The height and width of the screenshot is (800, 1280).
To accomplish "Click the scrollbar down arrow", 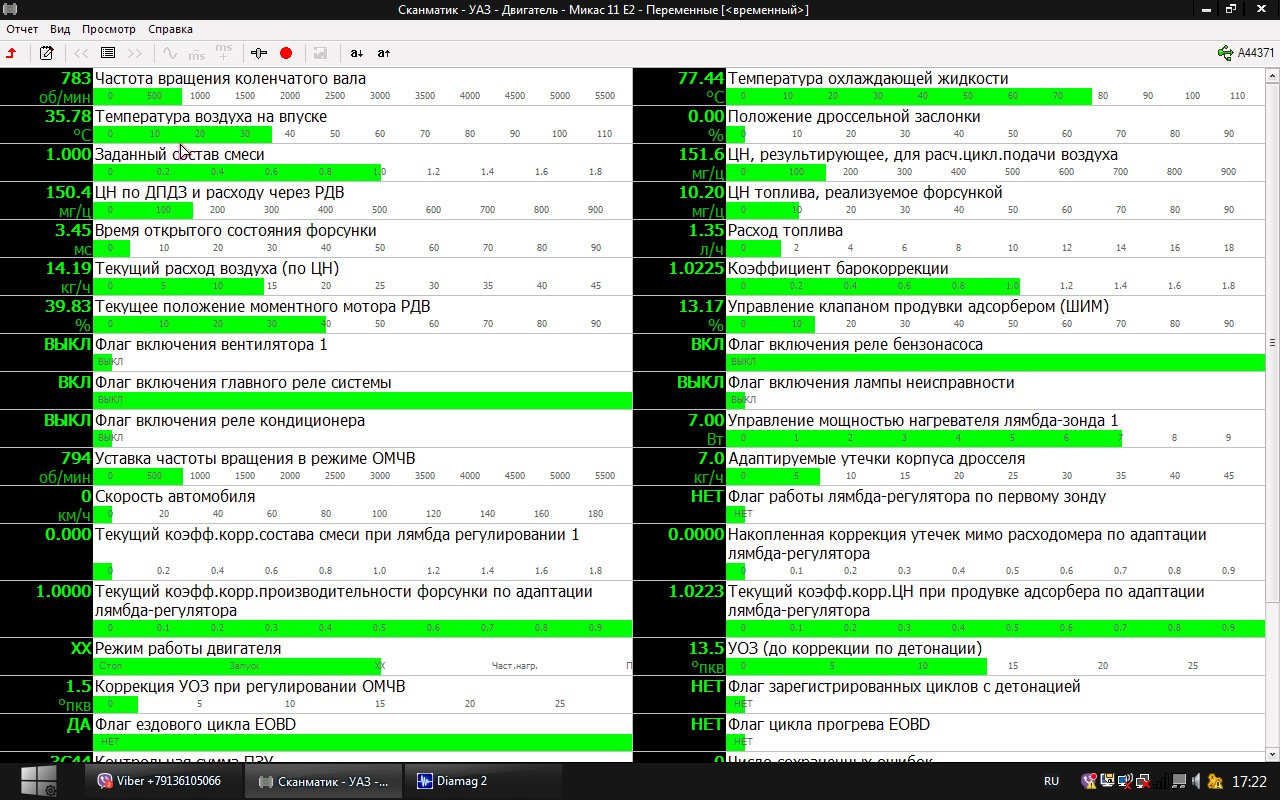I will coord(1272,754).
